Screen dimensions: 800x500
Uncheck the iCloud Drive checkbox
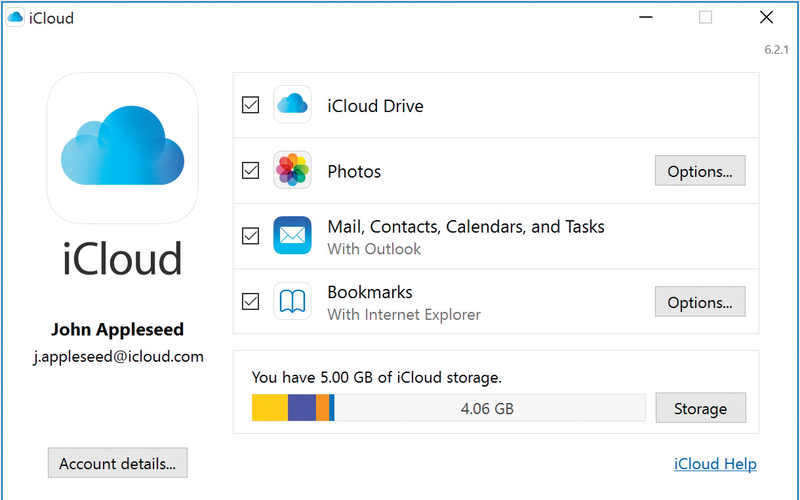click(250, 105)
